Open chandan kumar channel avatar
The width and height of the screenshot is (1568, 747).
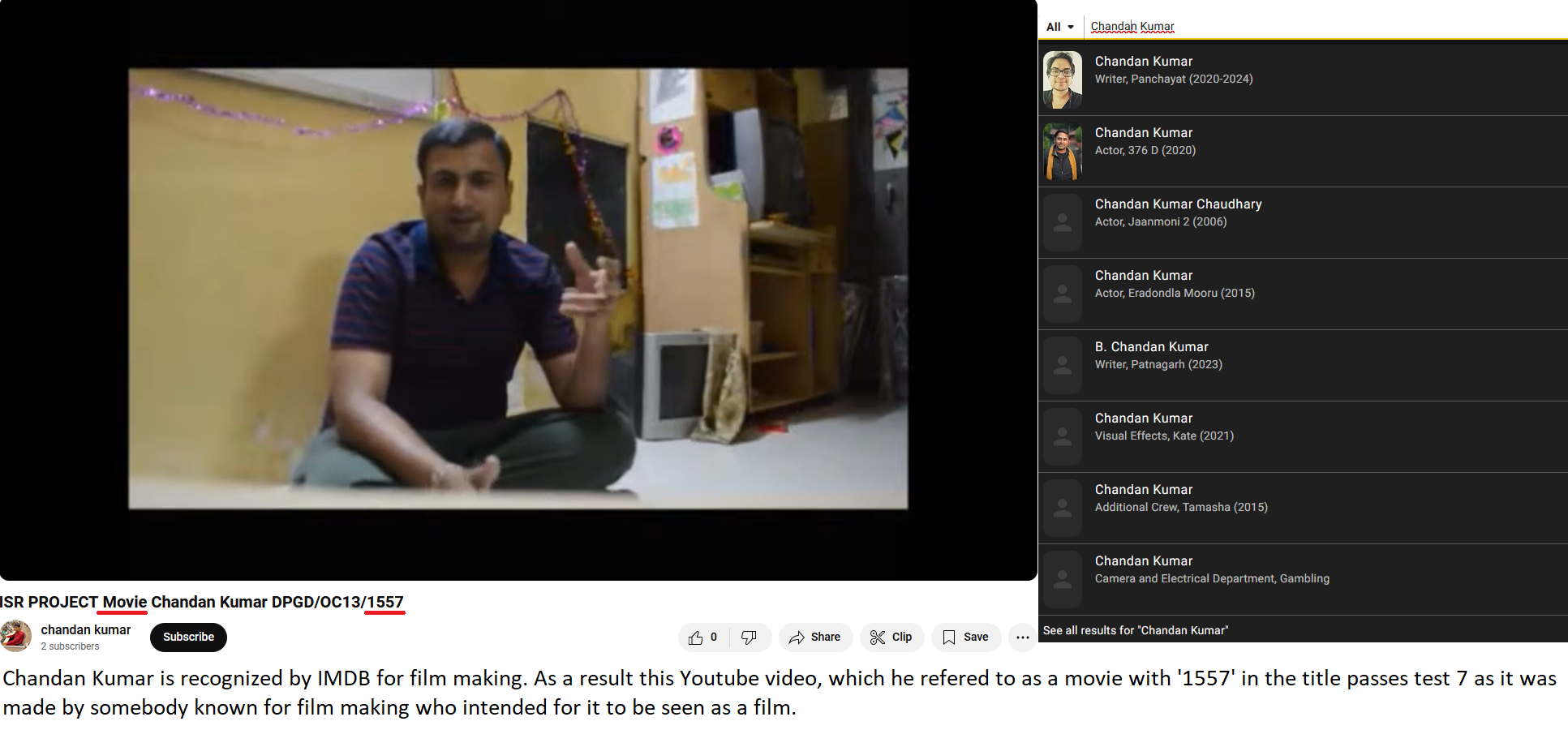(x=16, y=636)
